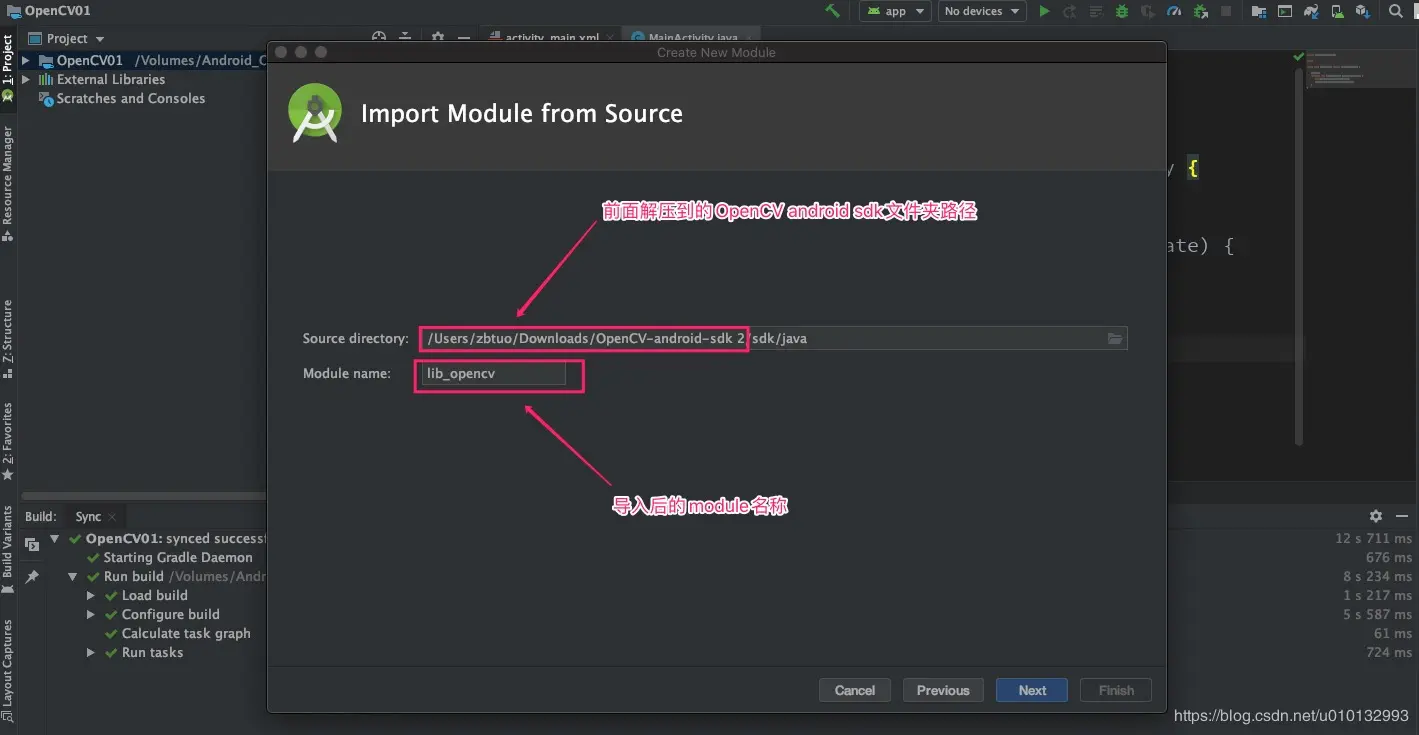This screenshot has width=1419, height=735.
Task: Open the Resource Manager side tab
Action: point(8,183)
